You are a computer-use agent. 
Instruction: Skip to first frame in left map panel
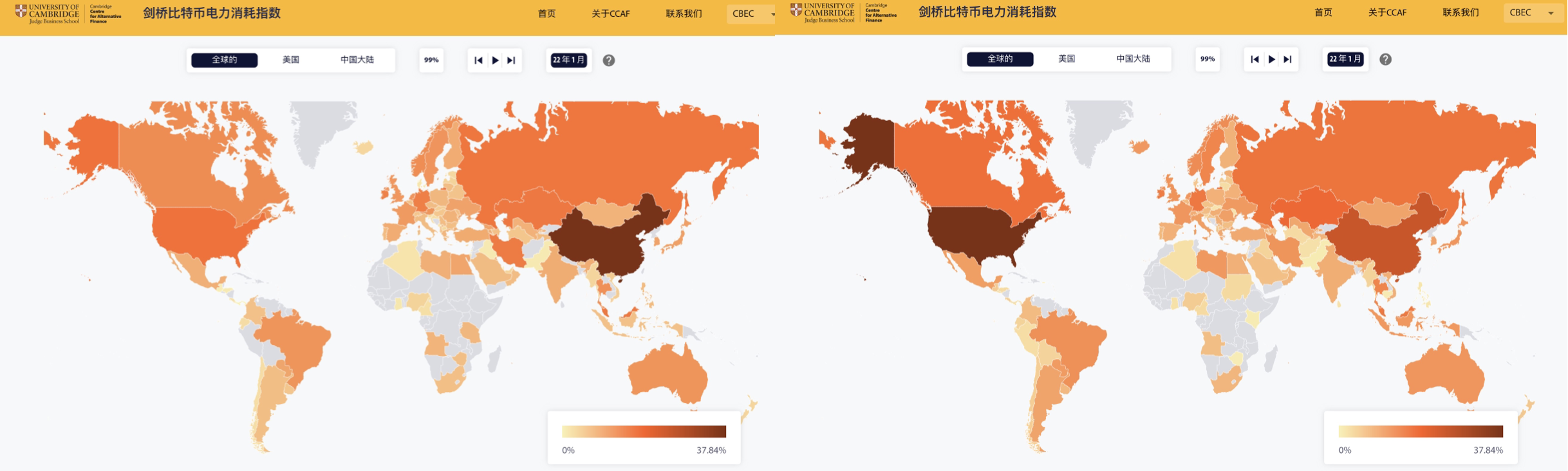point(478,60)
